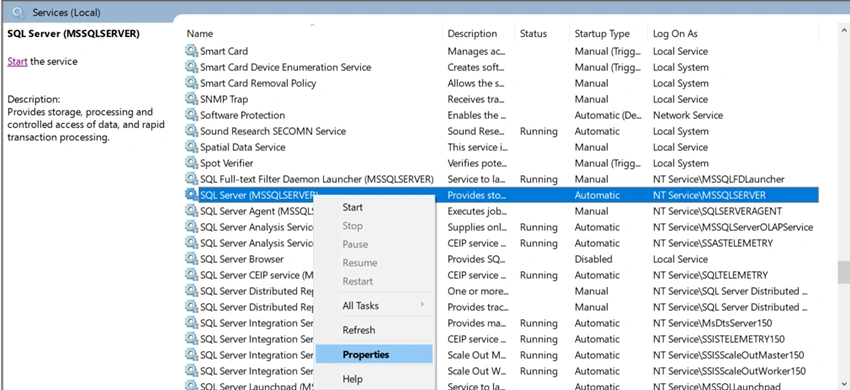This screenshot has width=850, height=390.
Task: Click gear icon for Spatial Data Service
Action: [x=191, y=147]
